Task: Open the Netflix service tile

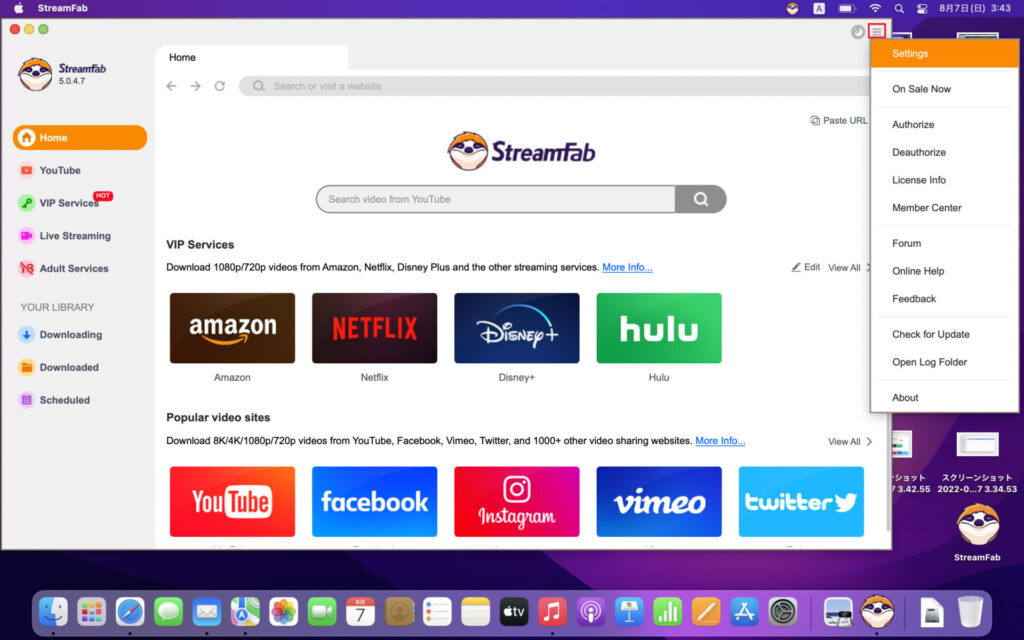Action: click(375, 328)
